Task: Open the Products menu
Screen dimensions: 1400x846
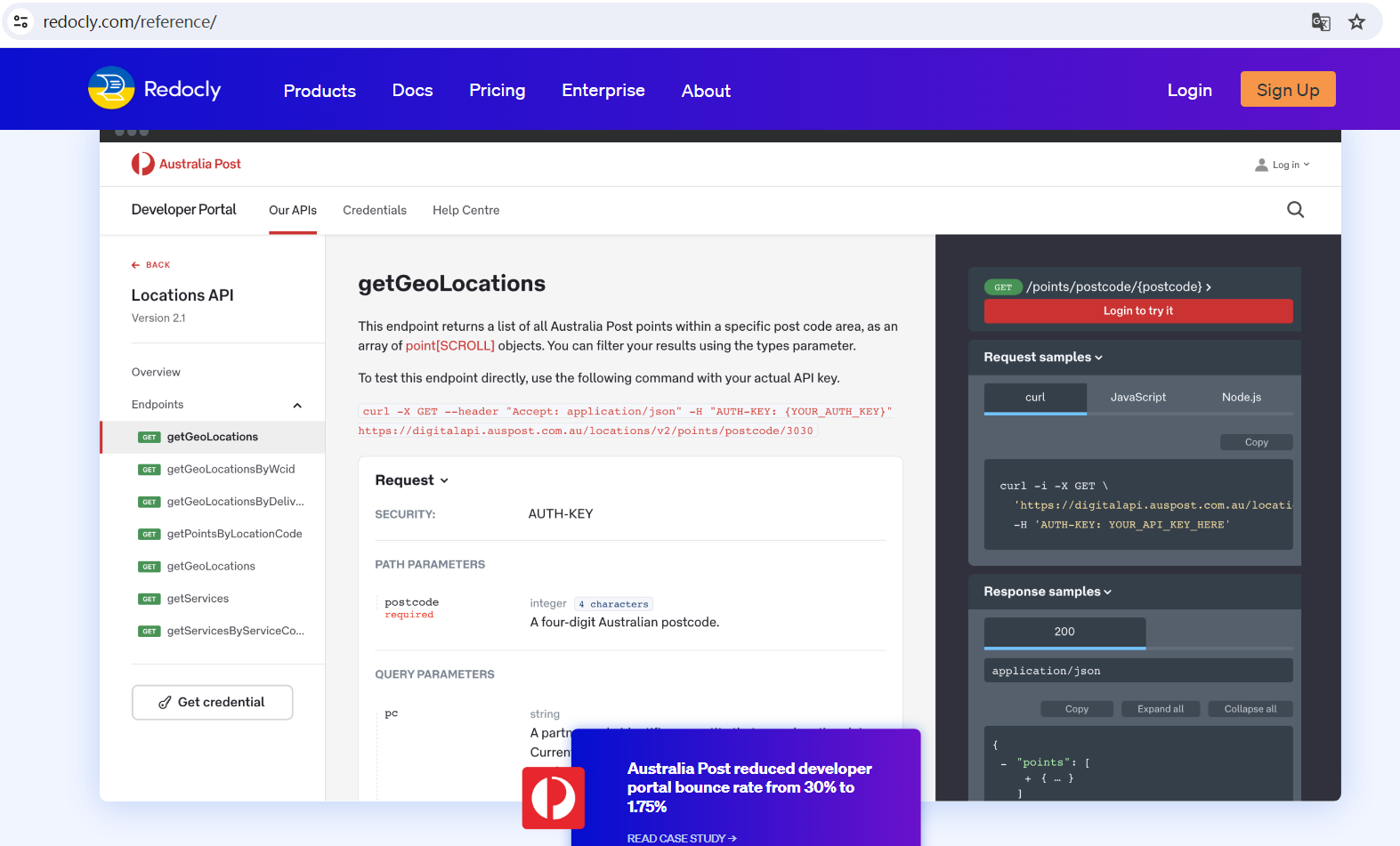Action: pyautogui.click(x=320, y=91)
